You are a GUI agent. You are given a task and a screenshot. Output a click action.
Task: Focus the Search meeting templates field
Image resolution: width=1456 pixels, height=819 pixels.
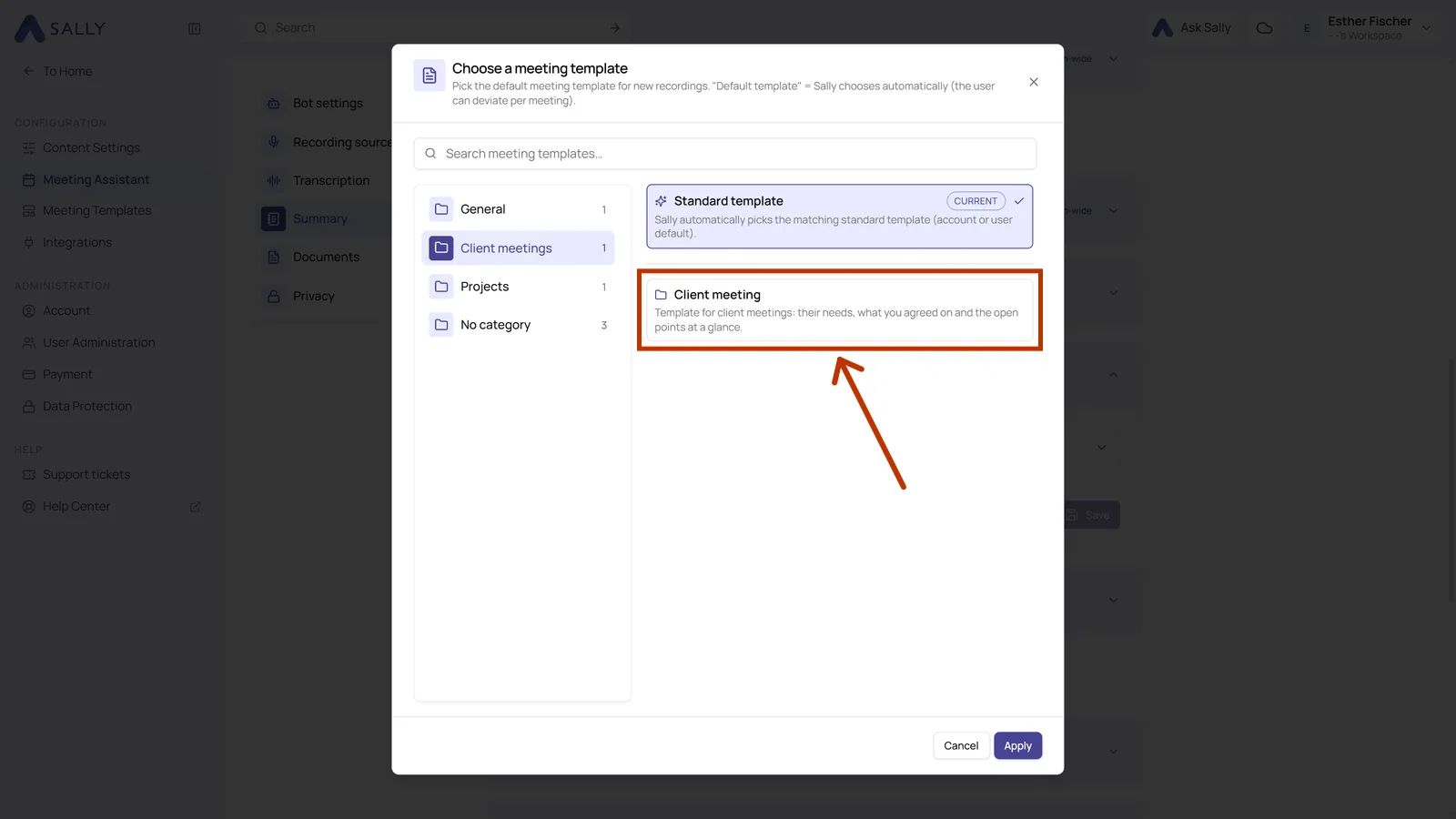(x=725, y=154)
